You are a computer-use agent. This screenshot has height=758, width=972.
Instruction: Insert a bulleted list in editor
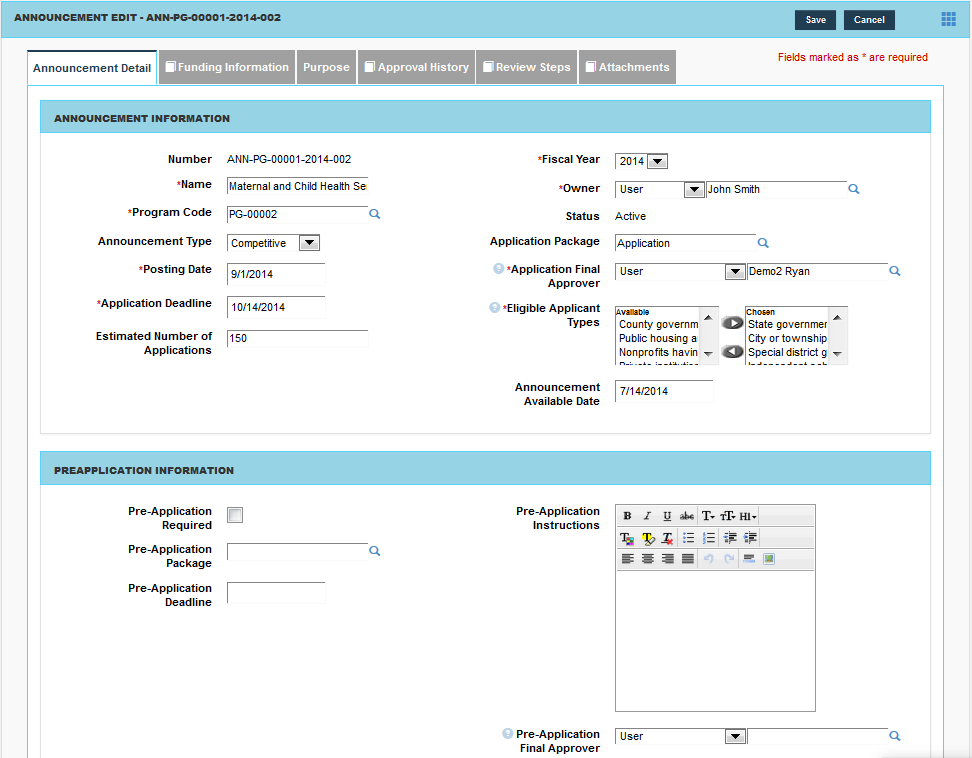pyautogui.click(x=688, y=538)
